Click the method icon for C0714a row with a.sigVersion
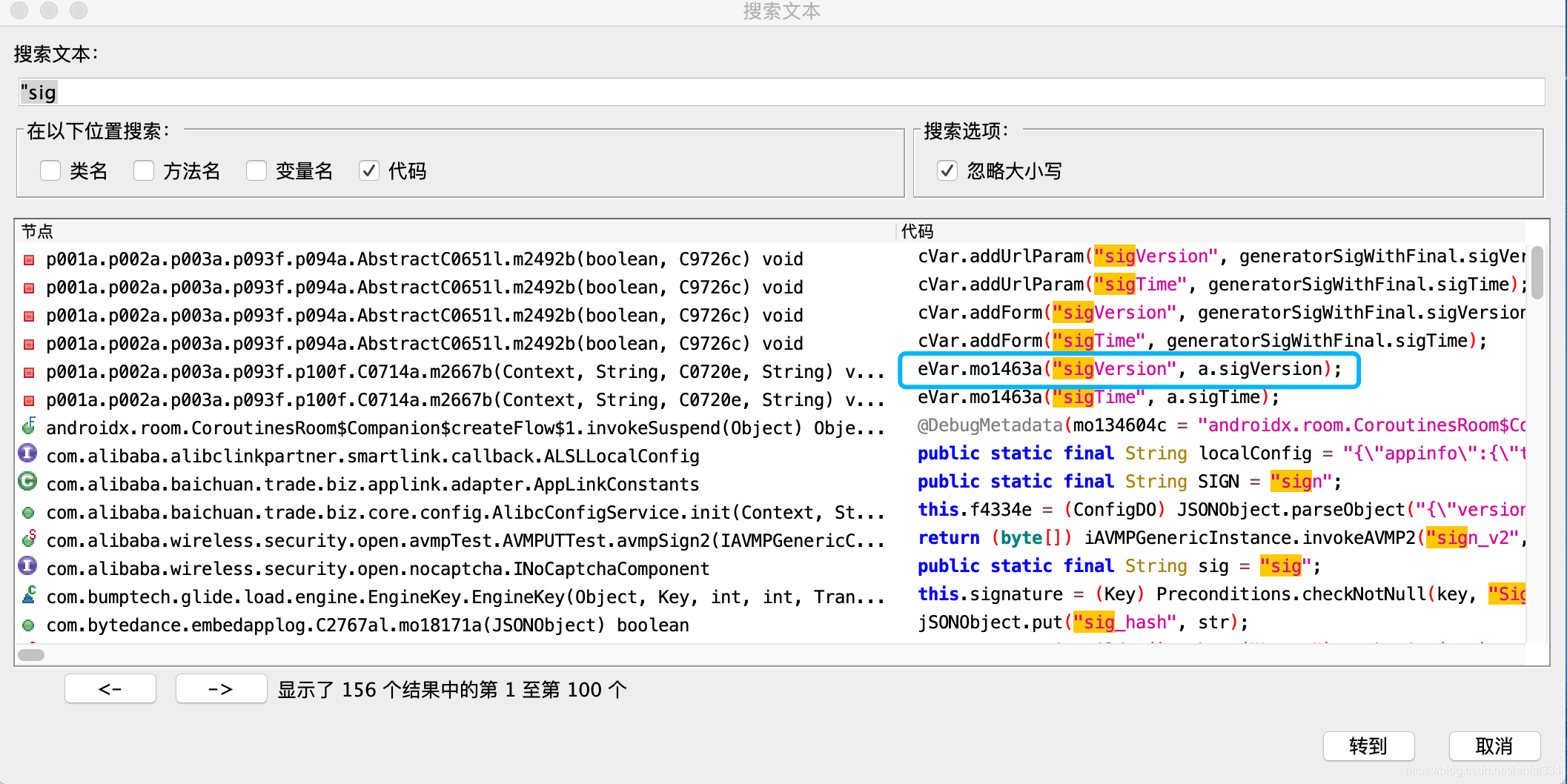Screen dimensions: 1567x784 coord(29,373)
